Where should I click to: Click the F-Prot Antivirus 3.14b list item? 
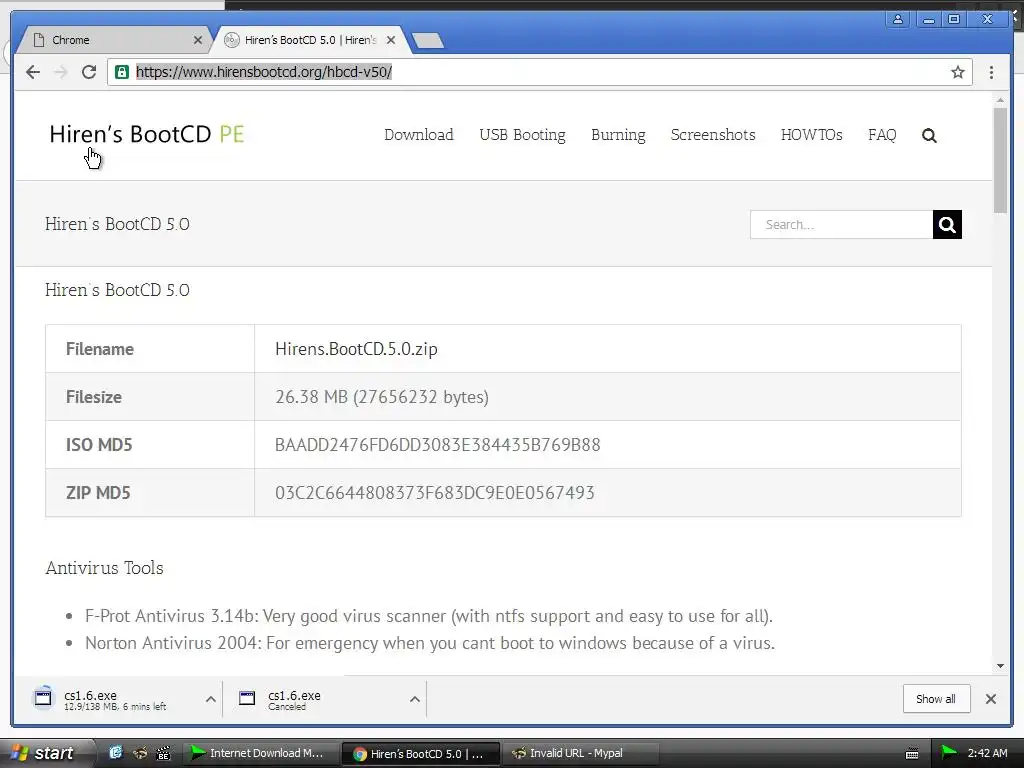(428, 616)
